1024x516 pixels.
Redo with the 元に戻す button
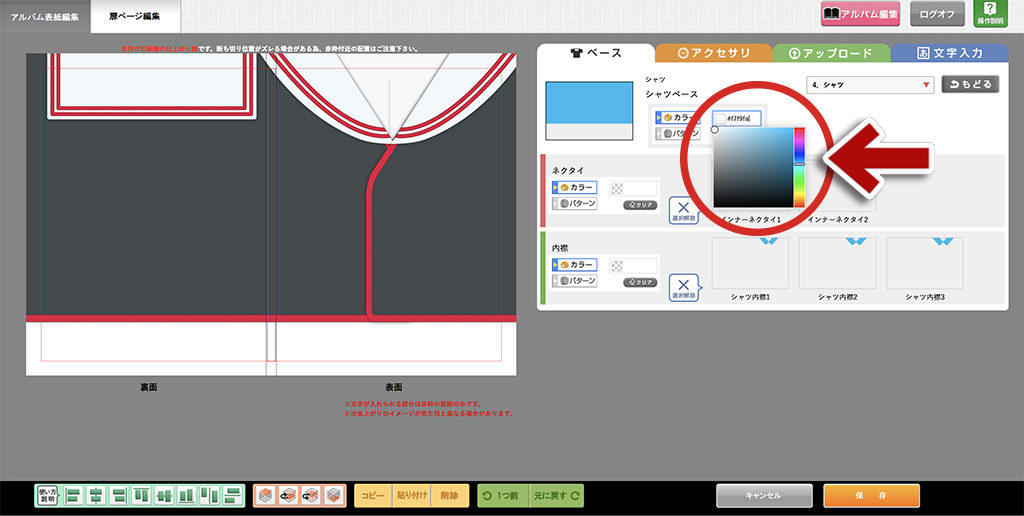pos(556,496)
